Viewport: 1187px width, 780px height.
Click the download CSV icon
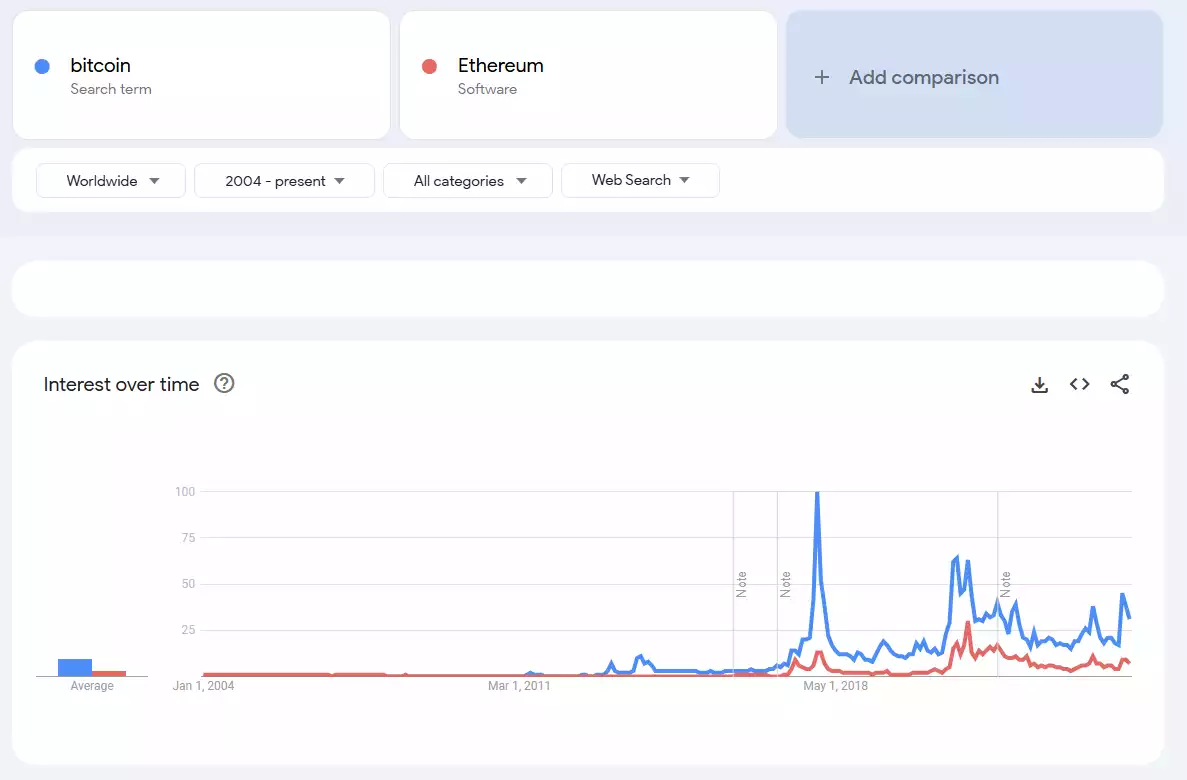[x=1039, y=384]
